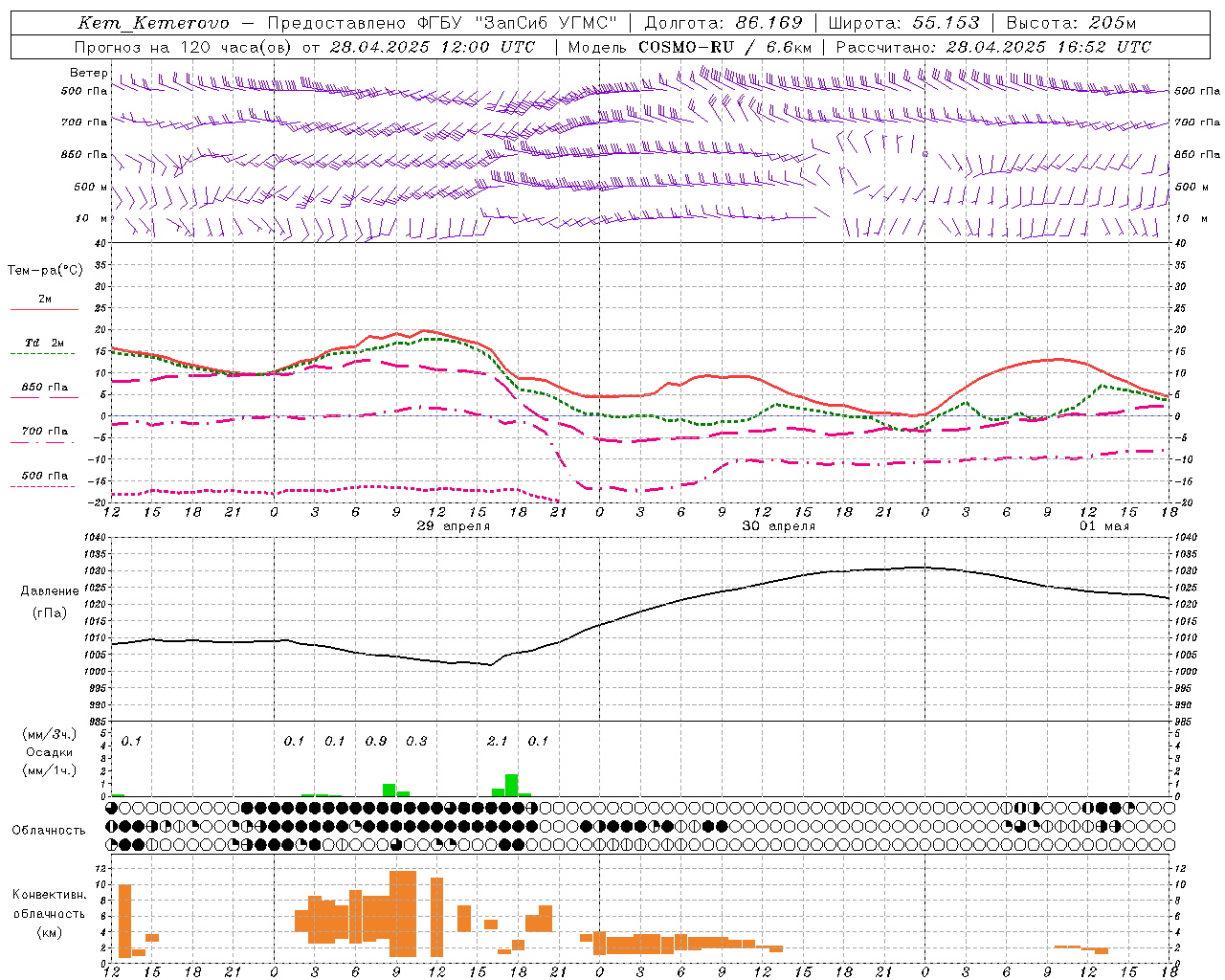Click the 'Прогноз на 120 часа(ов)' forecast text
Viewport: 1225px width, 980px height.
pos(184,47)
